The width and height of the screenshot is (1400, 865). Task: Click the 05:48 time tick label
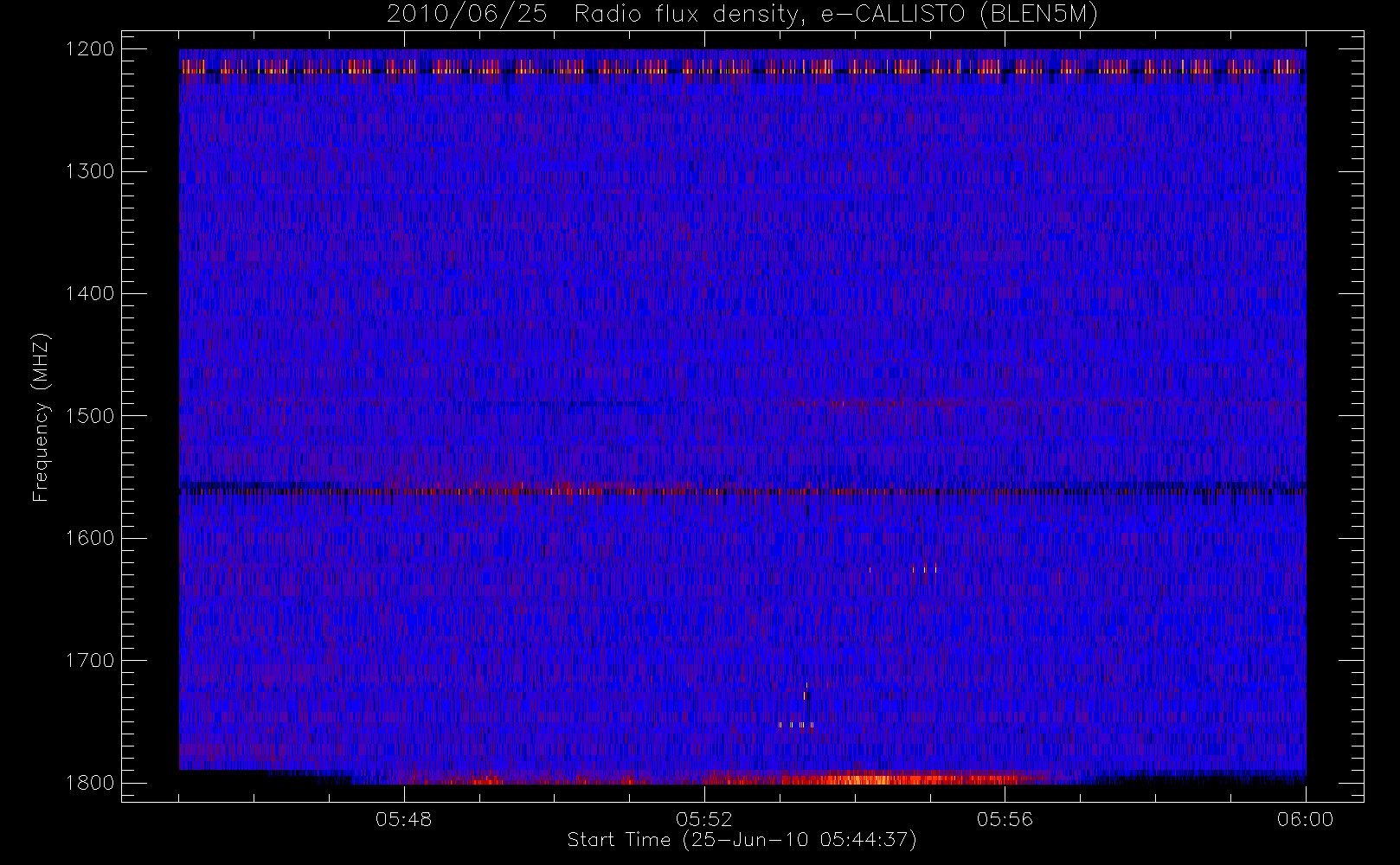pyautogui.click(x=403, y=819)
